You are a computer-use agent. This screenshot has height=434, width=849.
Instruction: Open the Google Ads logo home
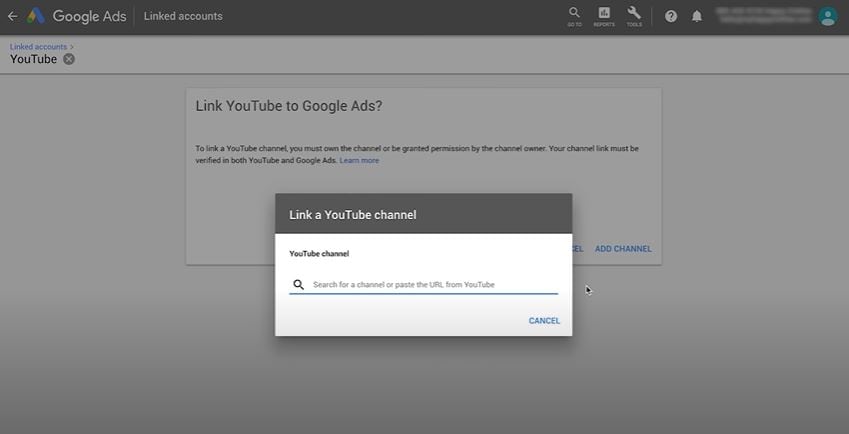76,16
